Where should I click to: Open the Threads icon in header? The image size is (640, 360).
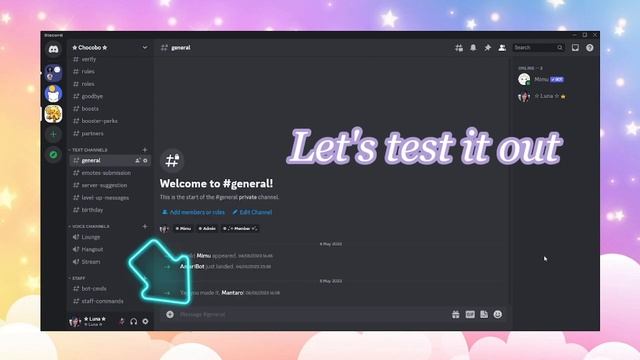click(459, 48)
